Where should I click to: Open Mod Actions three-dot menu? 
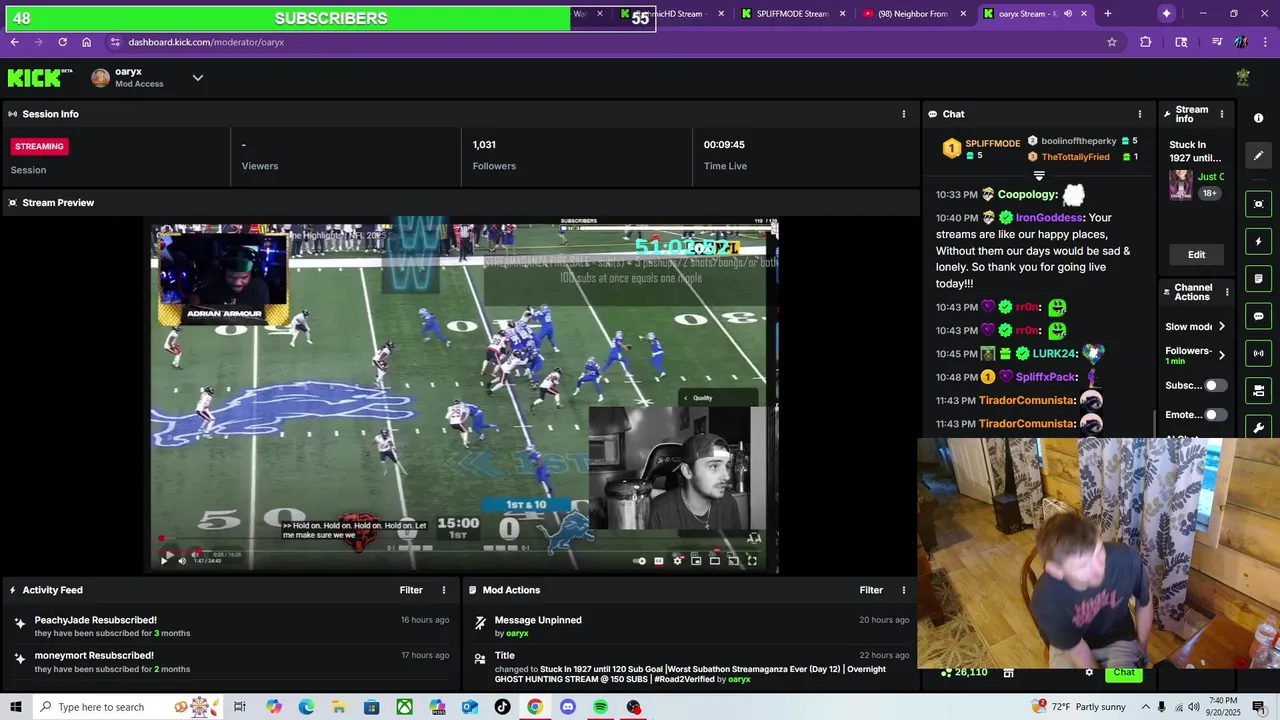tap(904, 590)
